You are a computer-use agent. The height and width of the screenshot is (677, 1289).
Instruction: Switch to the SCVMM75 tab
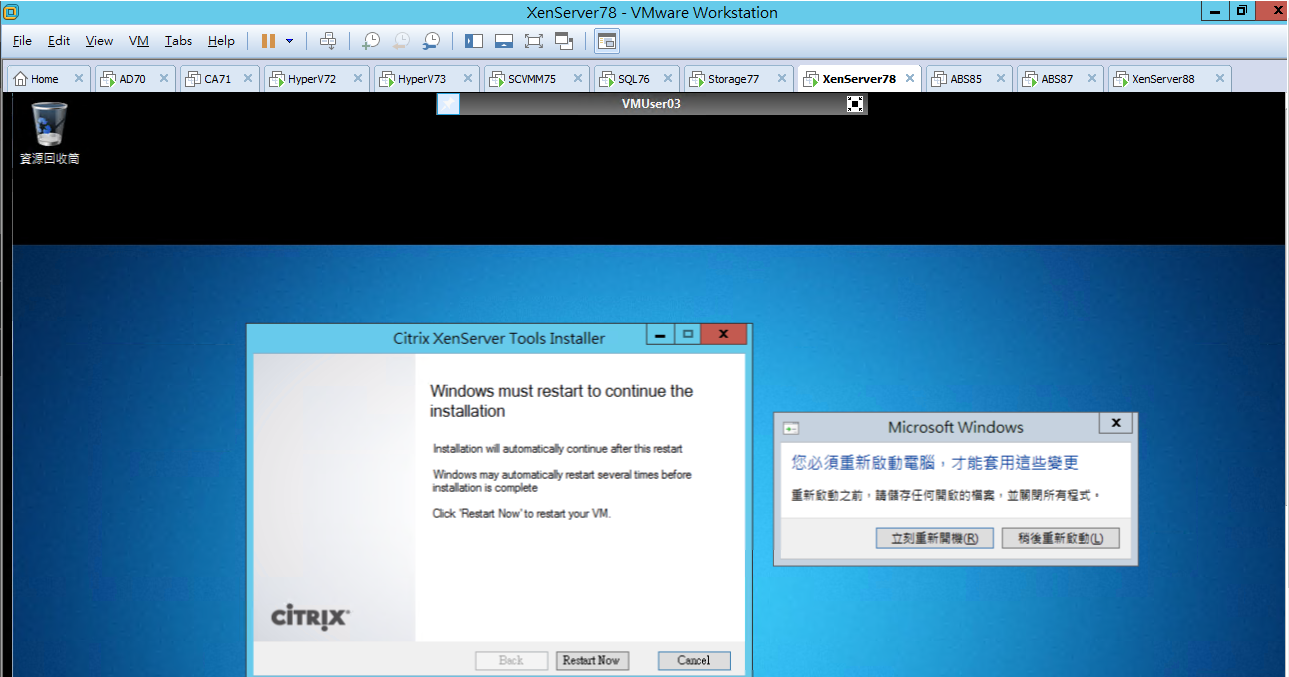pos(532,79)
